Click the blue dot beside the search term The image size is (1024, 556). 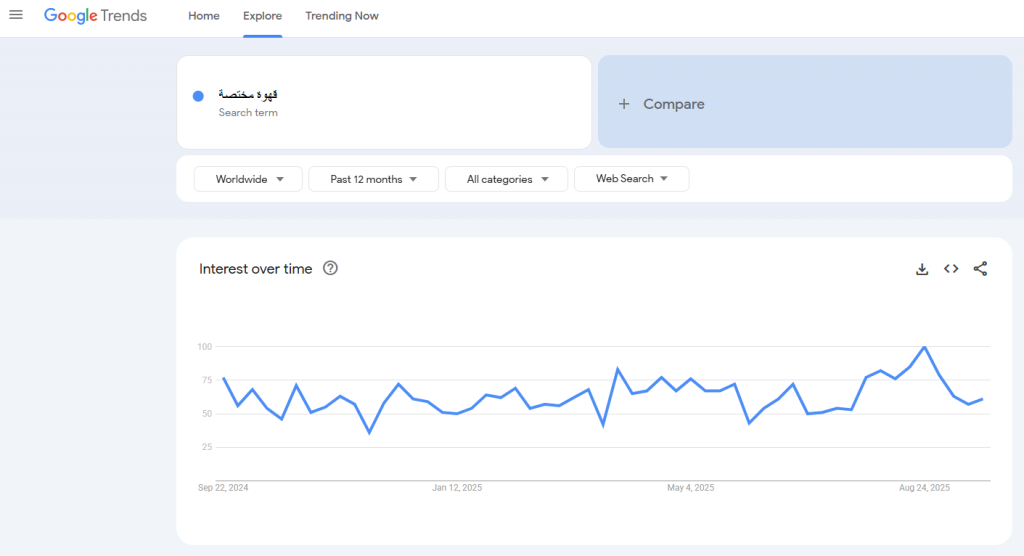pyautogui.click(x=198, y=96)
